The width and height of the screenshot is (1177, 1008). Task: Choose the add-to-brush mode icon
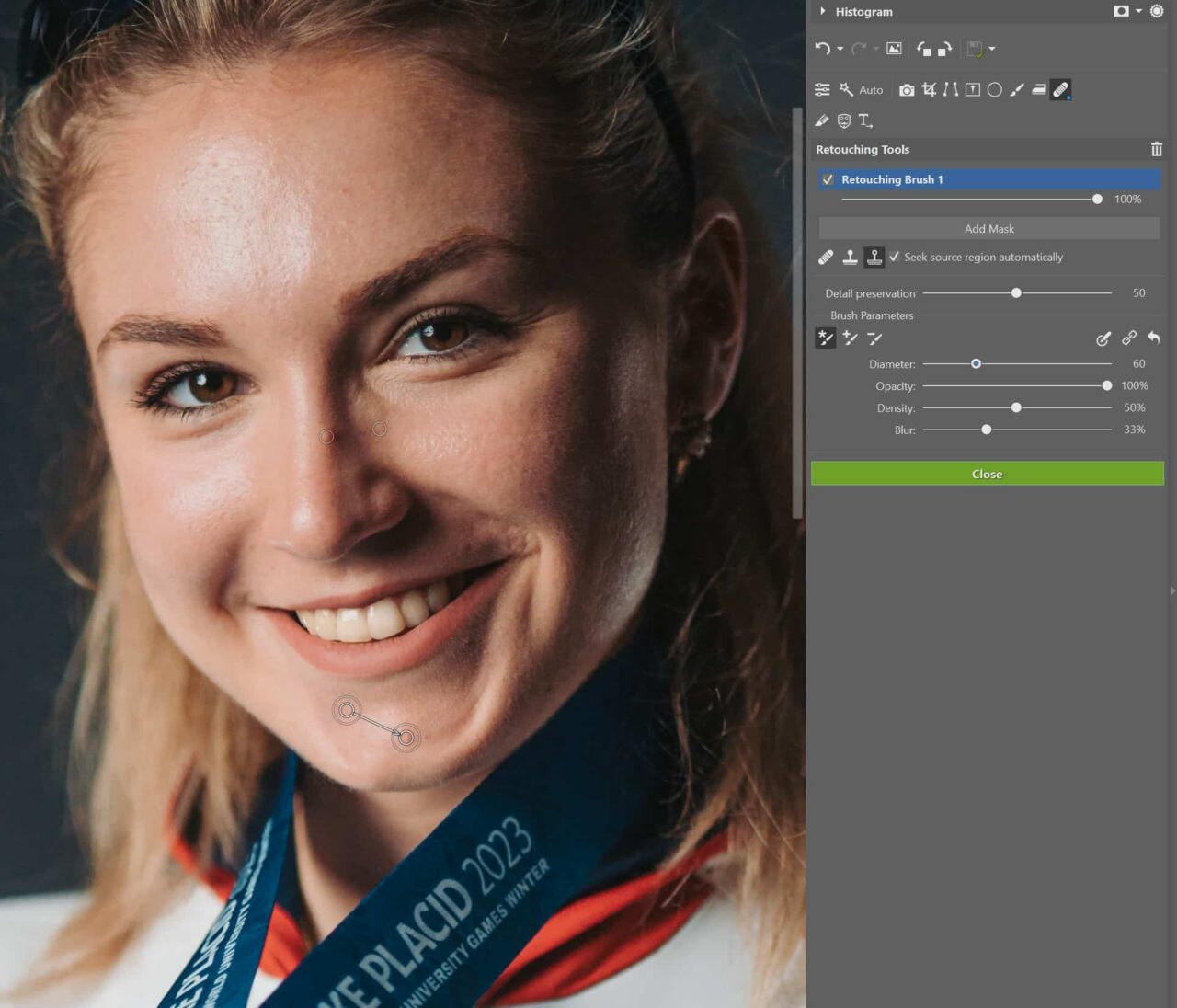click(850, 338)
